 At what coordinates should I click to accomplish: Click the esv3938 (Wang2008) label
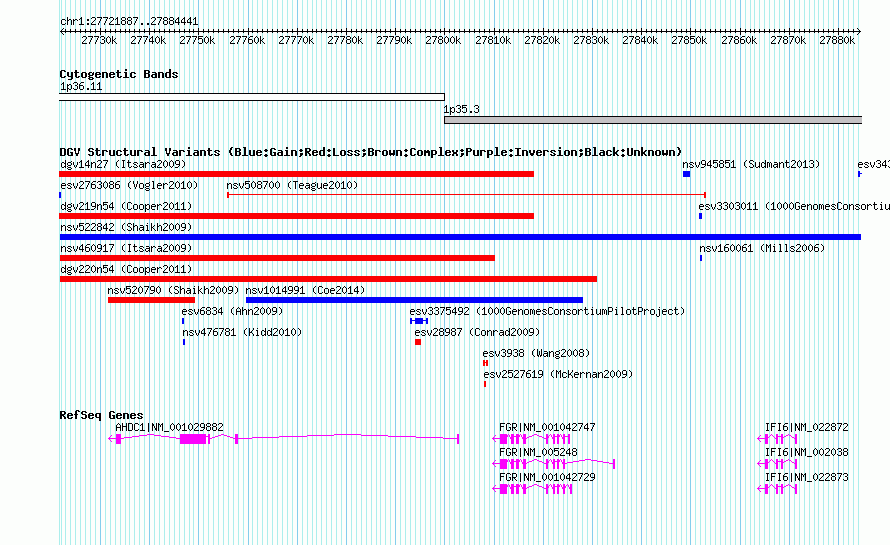point(536,353)
